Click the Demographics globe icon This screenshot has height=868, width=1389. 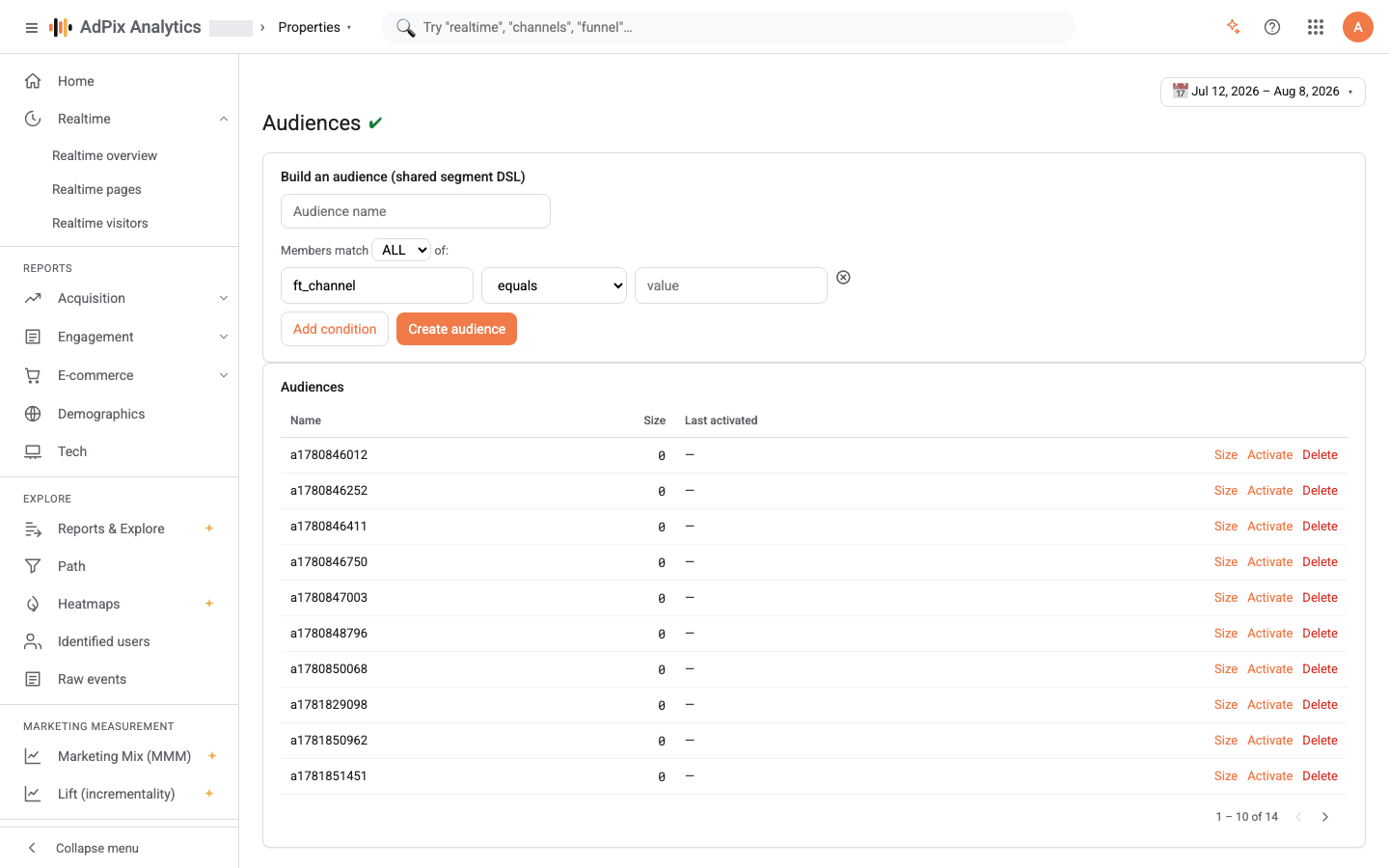33,414
